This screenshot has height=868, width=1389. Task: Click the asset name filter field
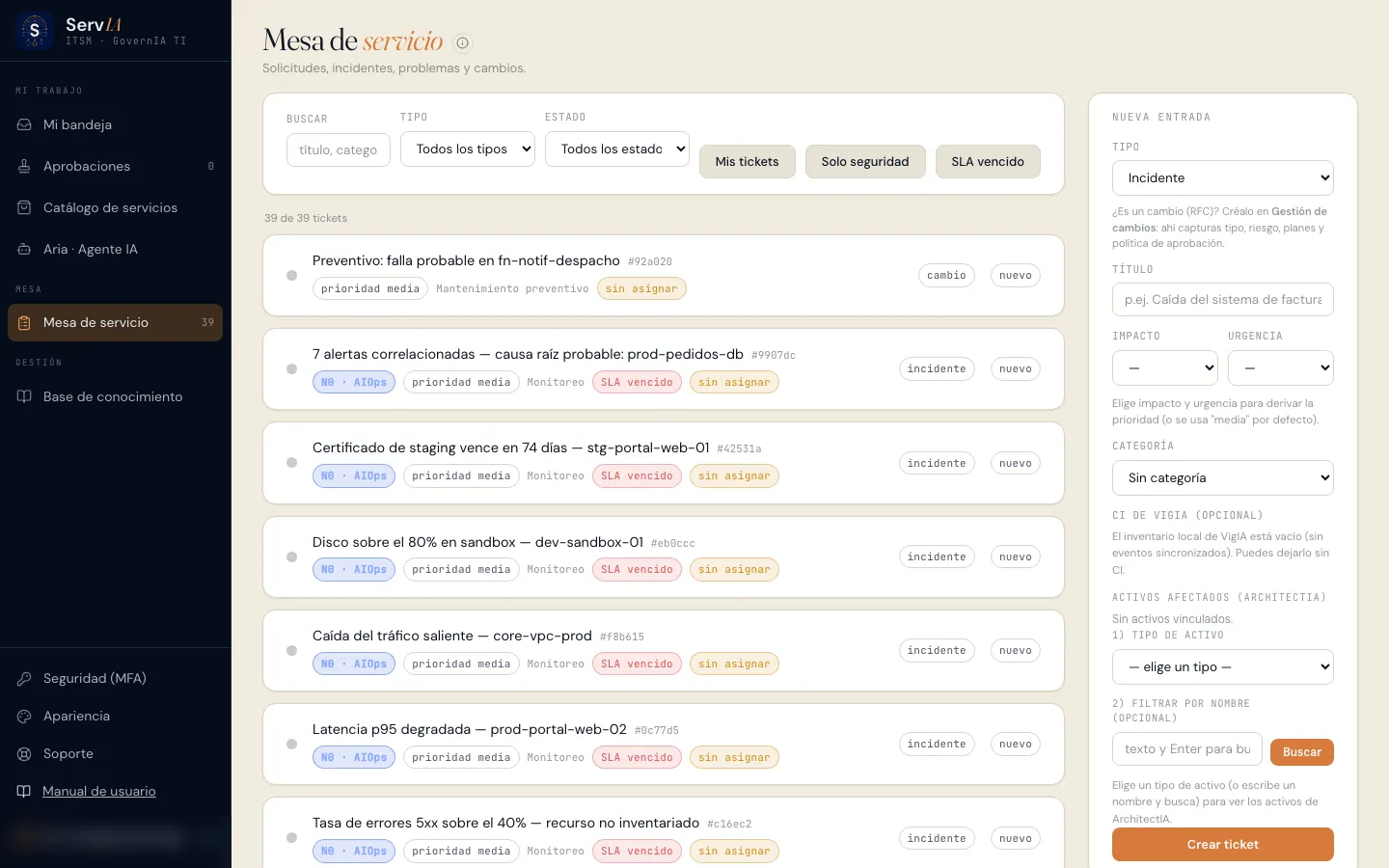(1187, 749)
